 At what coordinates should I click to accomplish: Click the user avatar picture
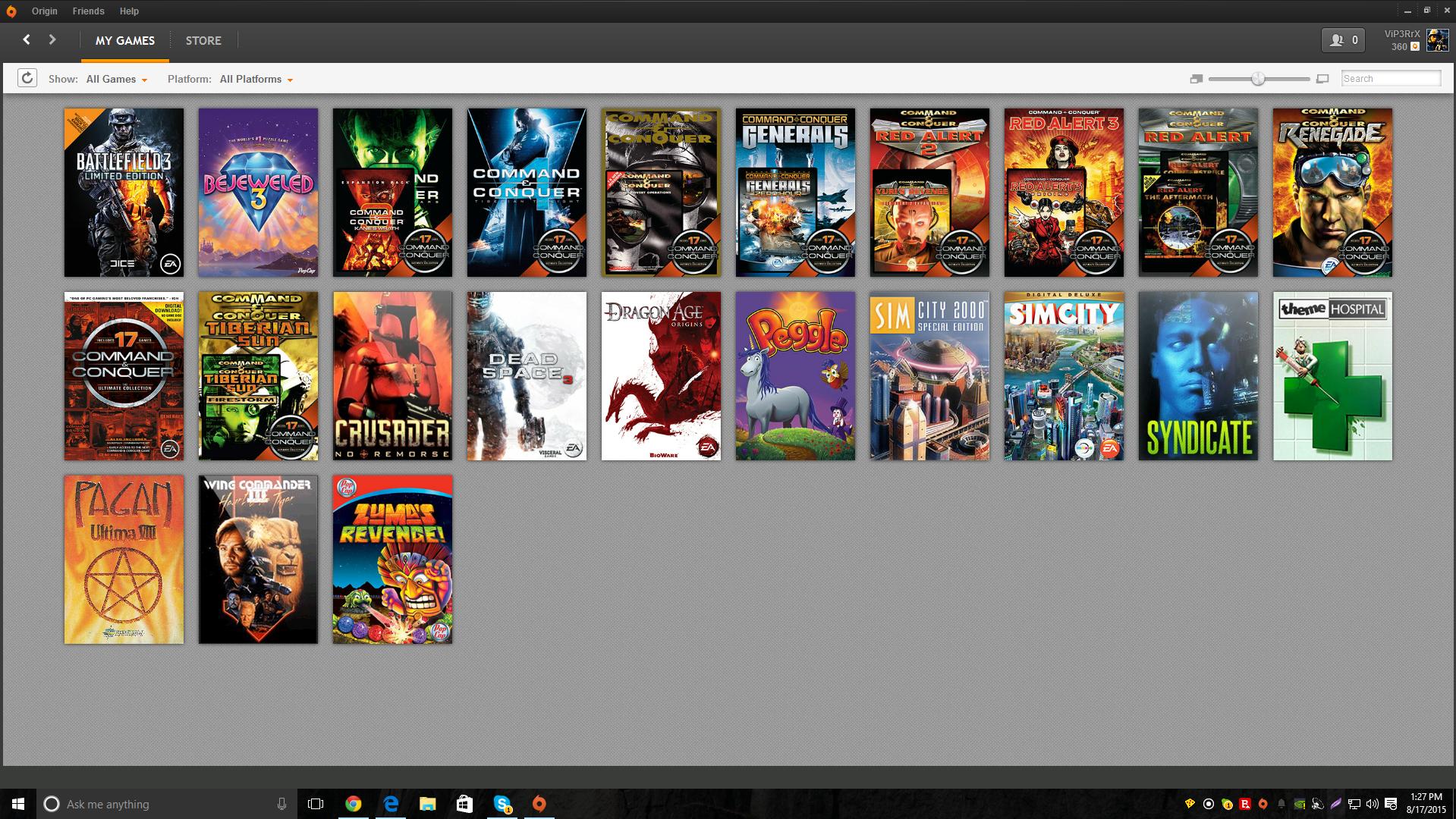click(x=1437, y=40)
